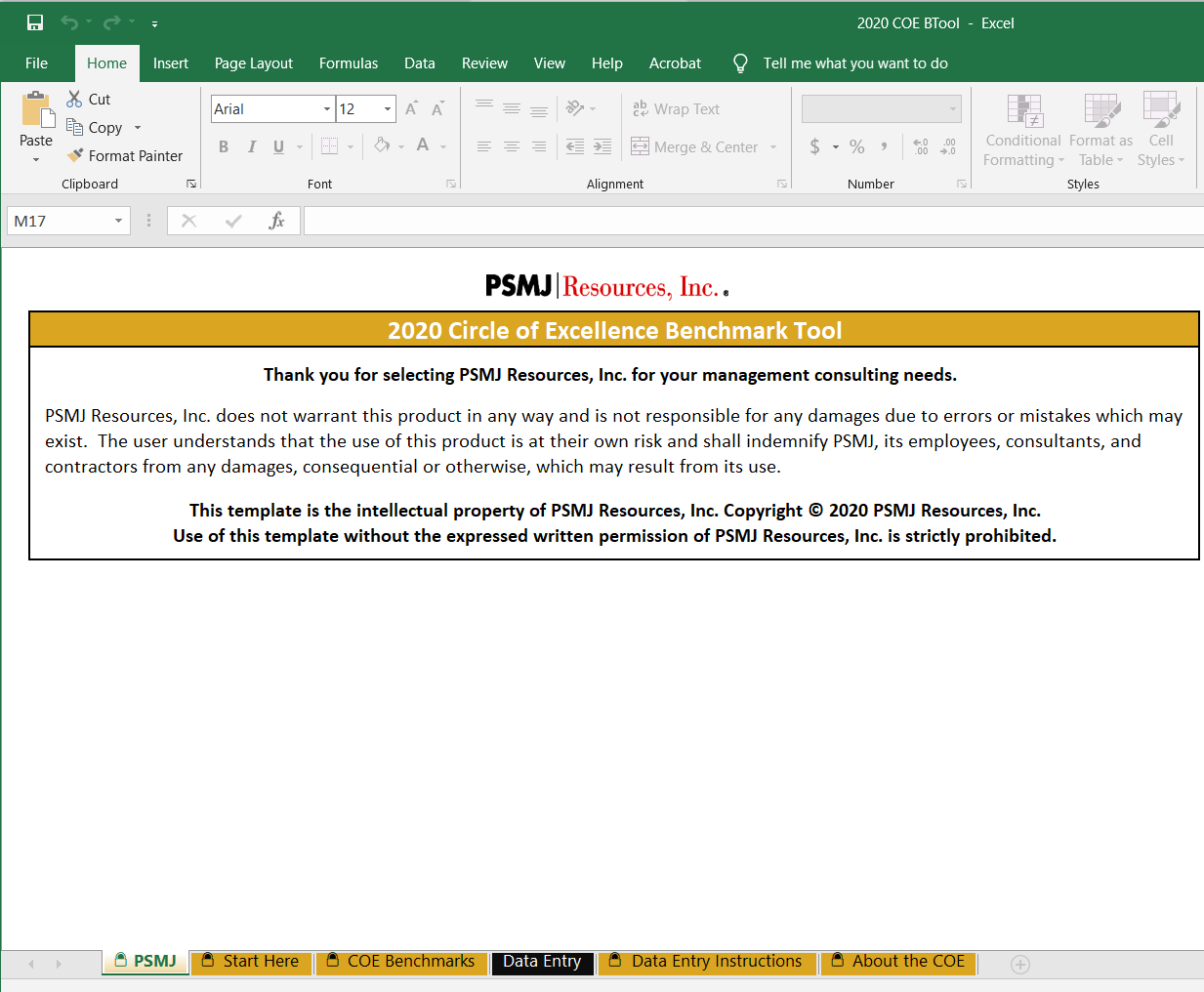
Task: Toggle Bold formatting
Action: coord(224,146)
